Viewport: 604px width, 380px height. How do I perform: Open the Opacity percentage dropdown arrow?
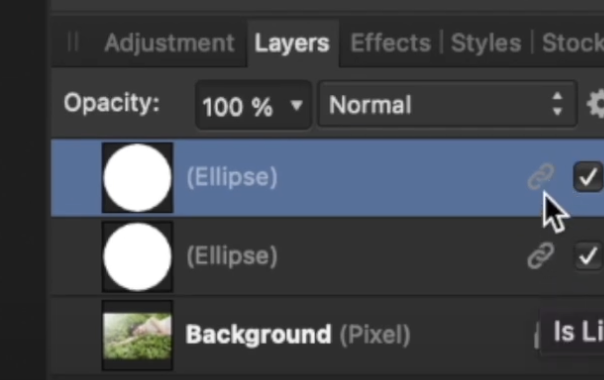[296, 105]
